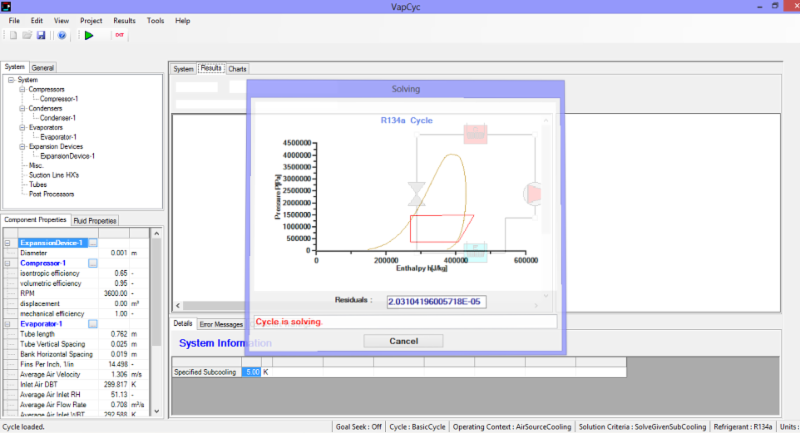Image resolution: width=800 pixels, height=433 pixels.
Task: Switch to the Fluid Properties tab
Action: (x=96, y=220)
